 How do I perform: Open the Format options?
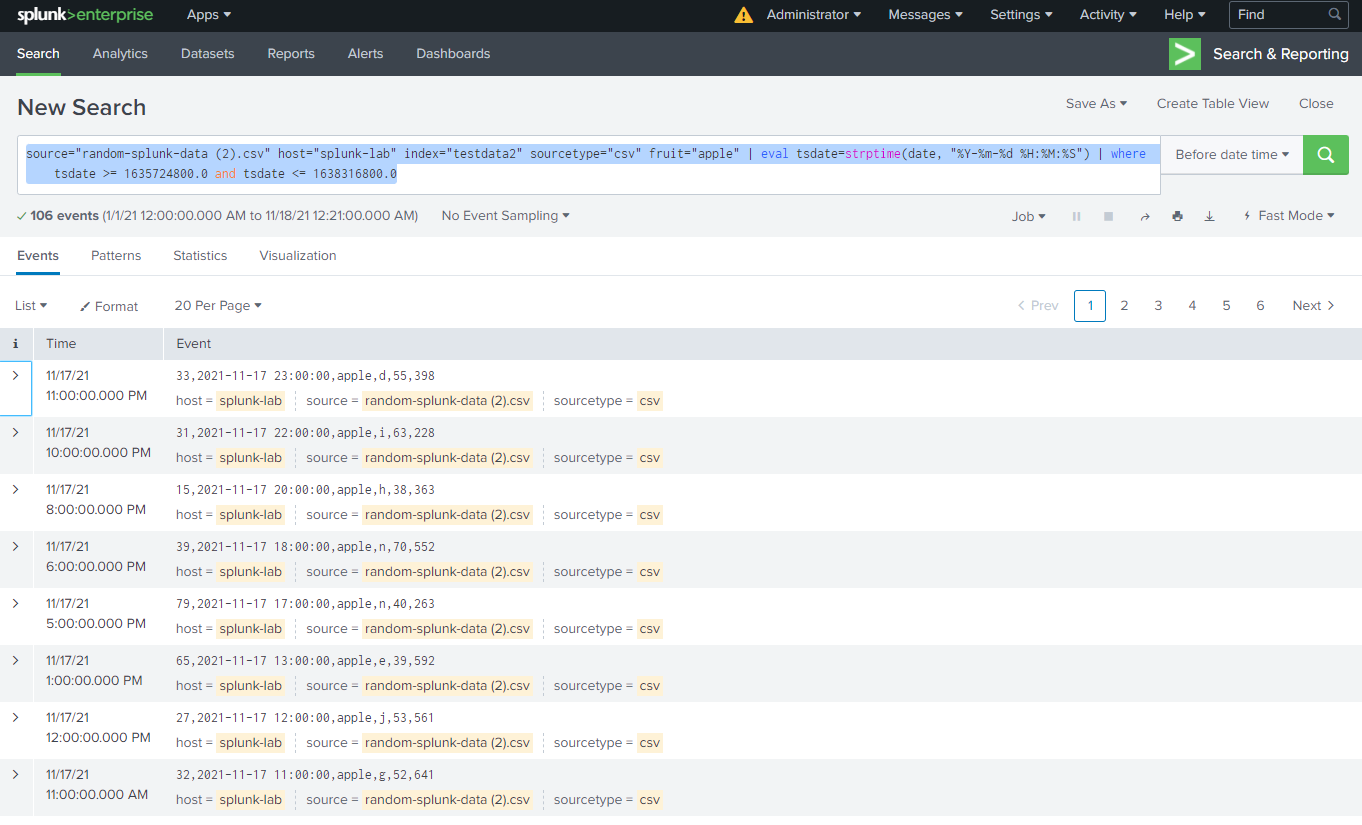(x=109, y=306)
